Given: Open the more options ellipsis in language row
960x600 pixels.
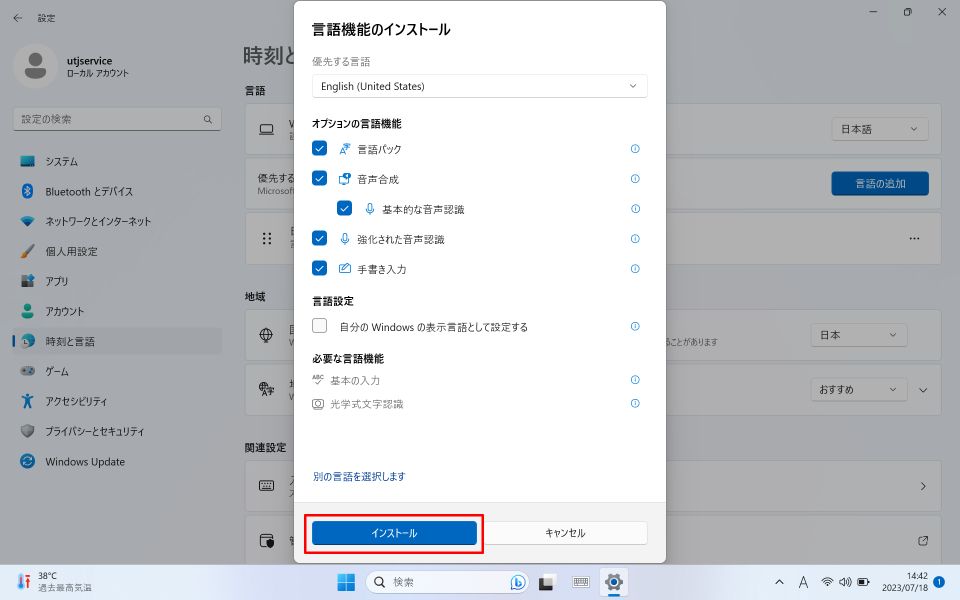Looking at the screenshot, I should [914, 238].
